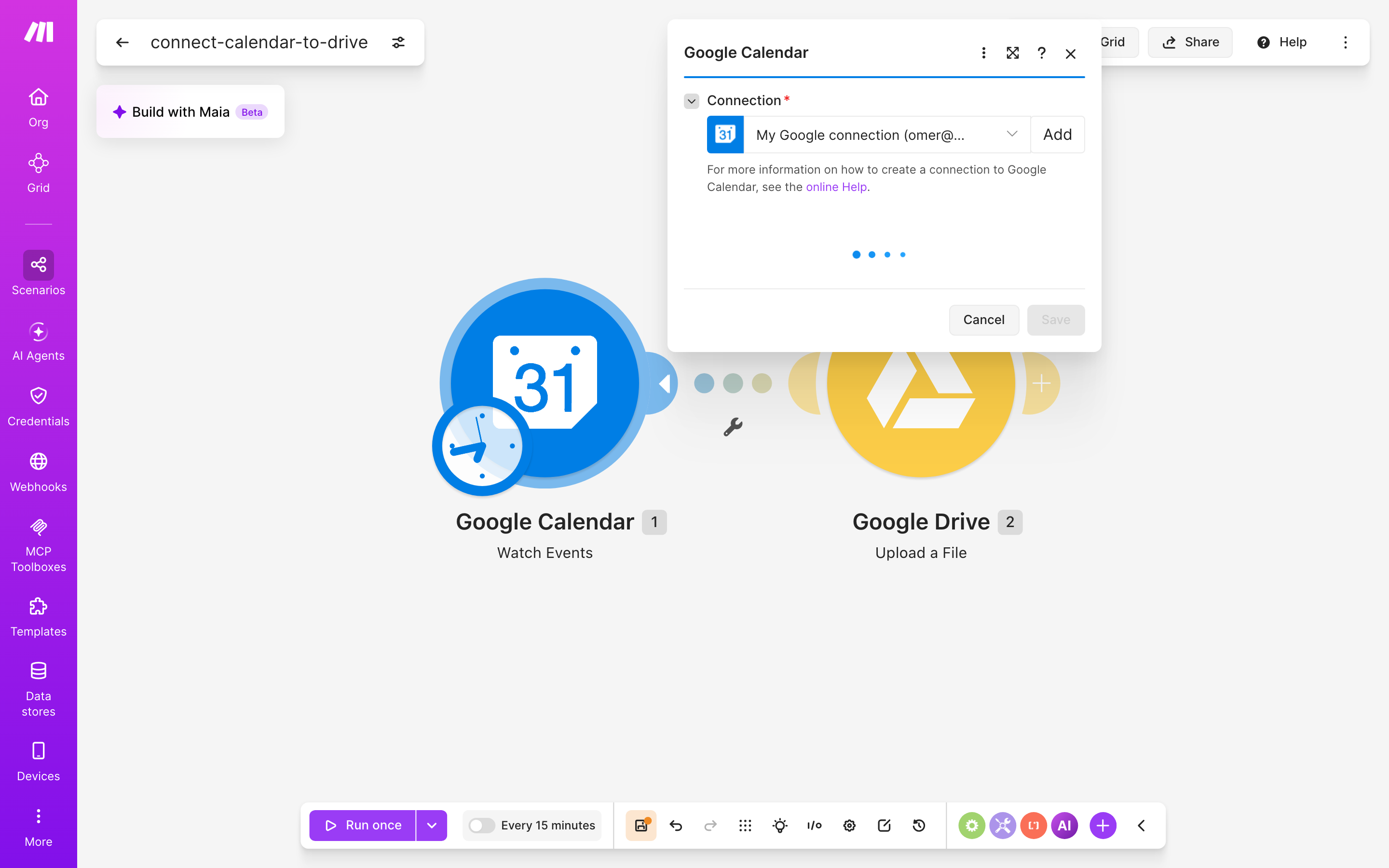Click the wrench icon between modules
This screenshot has width=1389, height=868.
(733, 427)
